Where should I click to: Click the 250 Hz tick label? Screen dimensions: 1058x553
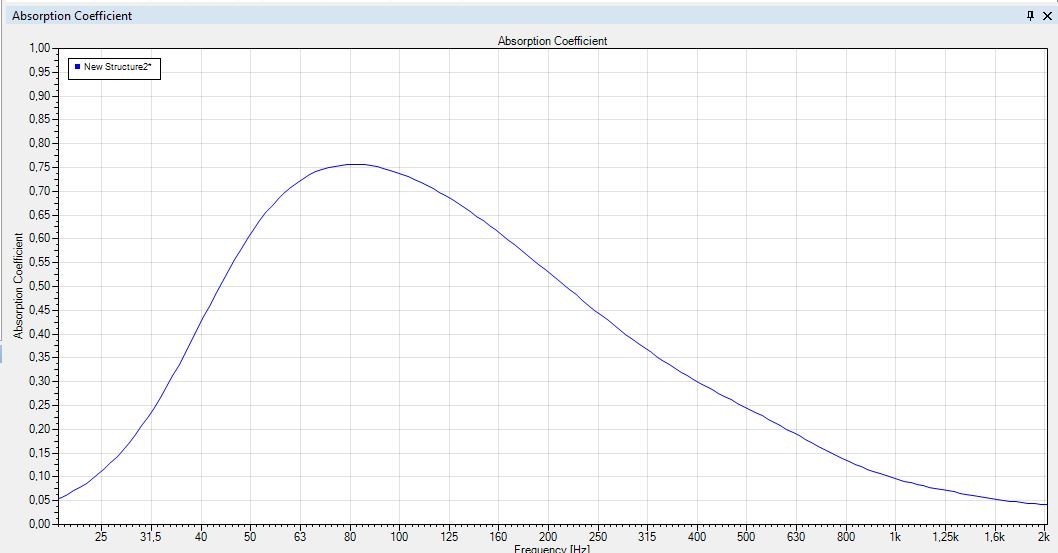pyautogui.click(x=598, y=537)
